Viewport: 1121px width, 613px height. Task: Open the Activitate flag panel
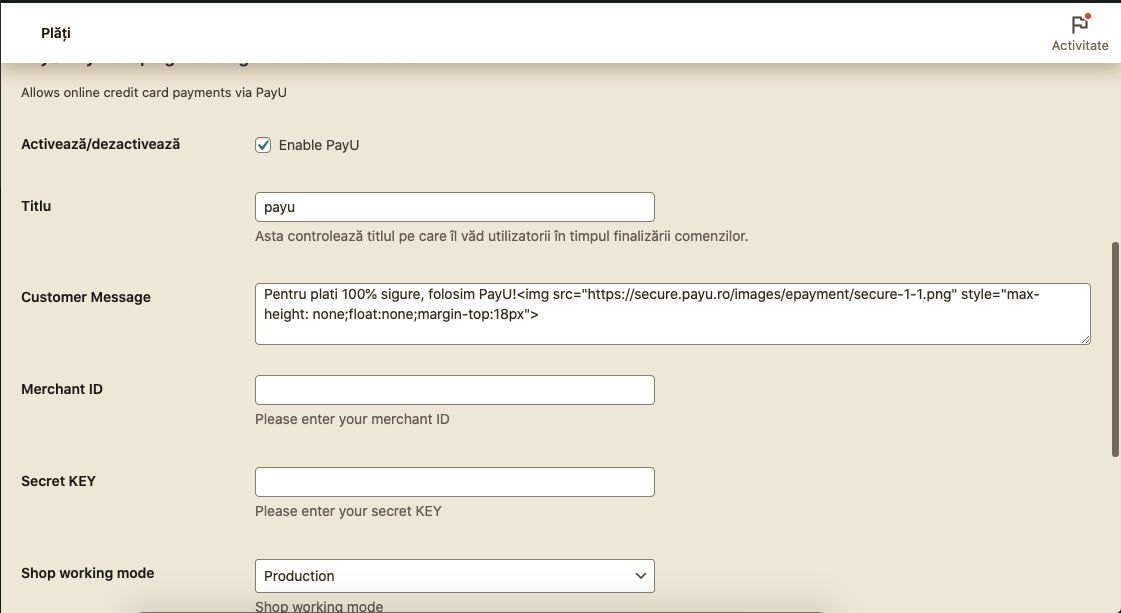coord(1080,33)
